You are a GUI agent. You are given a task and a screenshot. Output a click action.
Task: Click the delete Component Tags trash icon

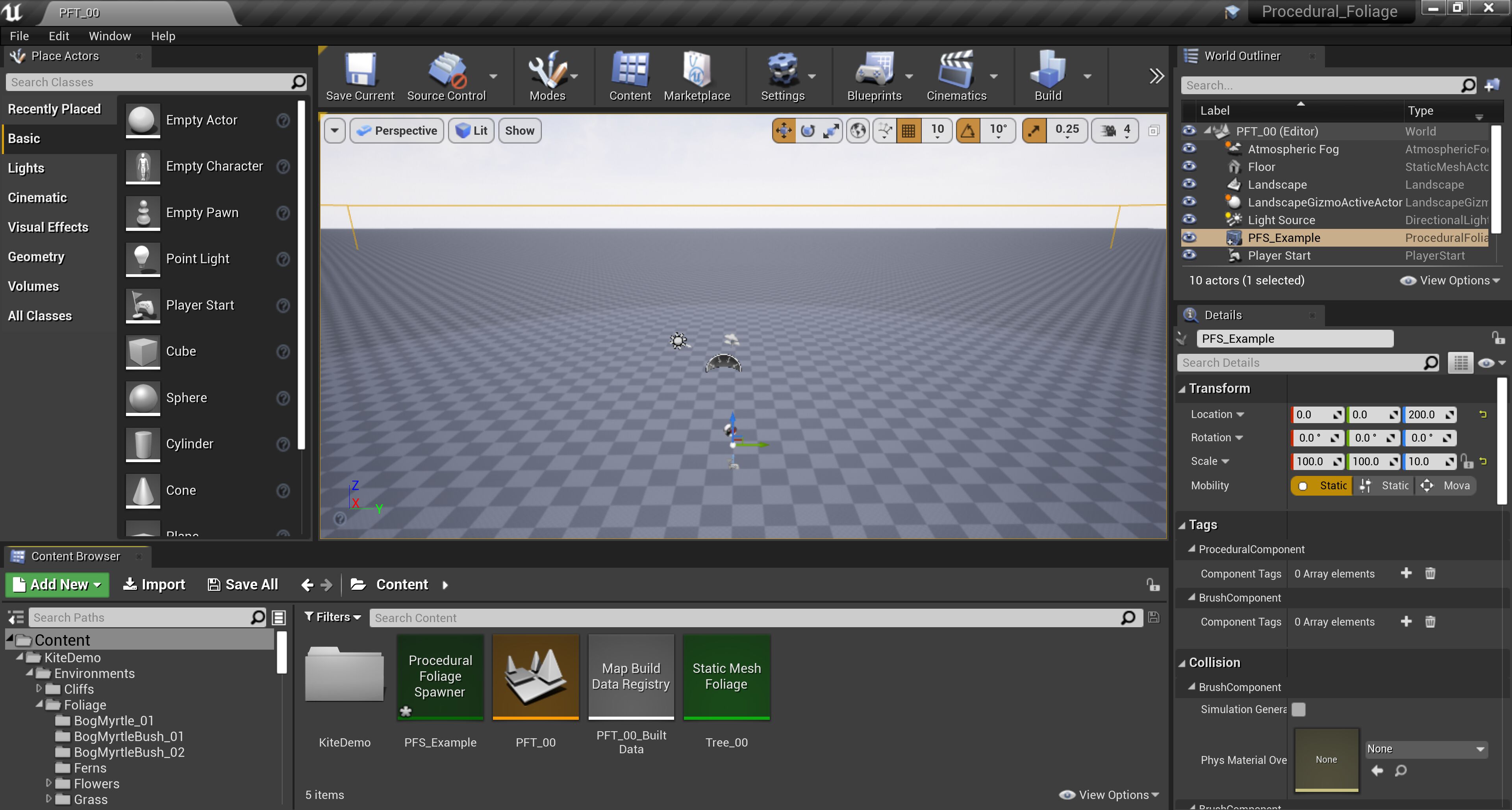1430,573
